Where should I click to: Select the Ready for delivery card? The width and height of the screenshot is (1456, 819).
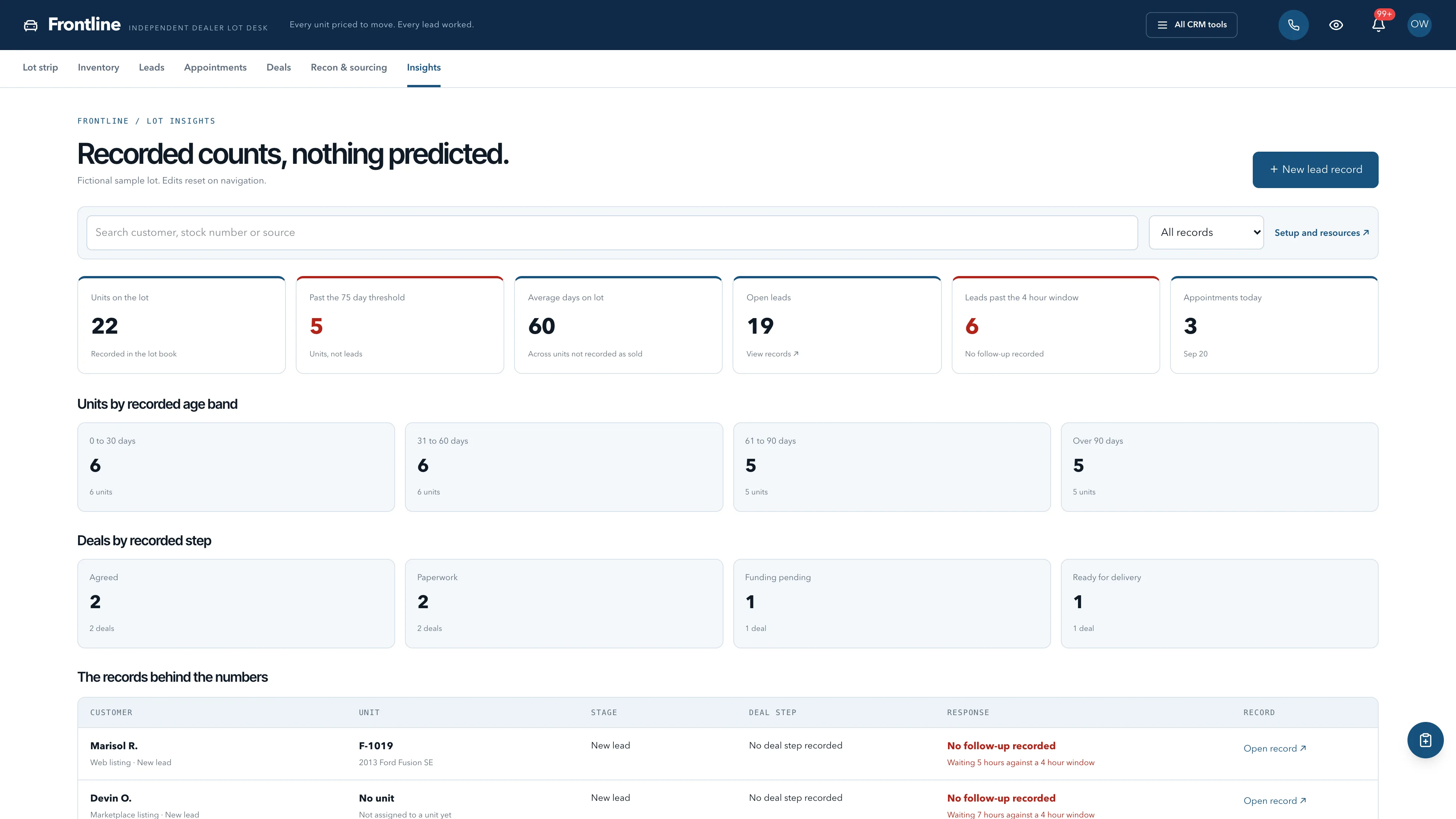click(1220, 604)
